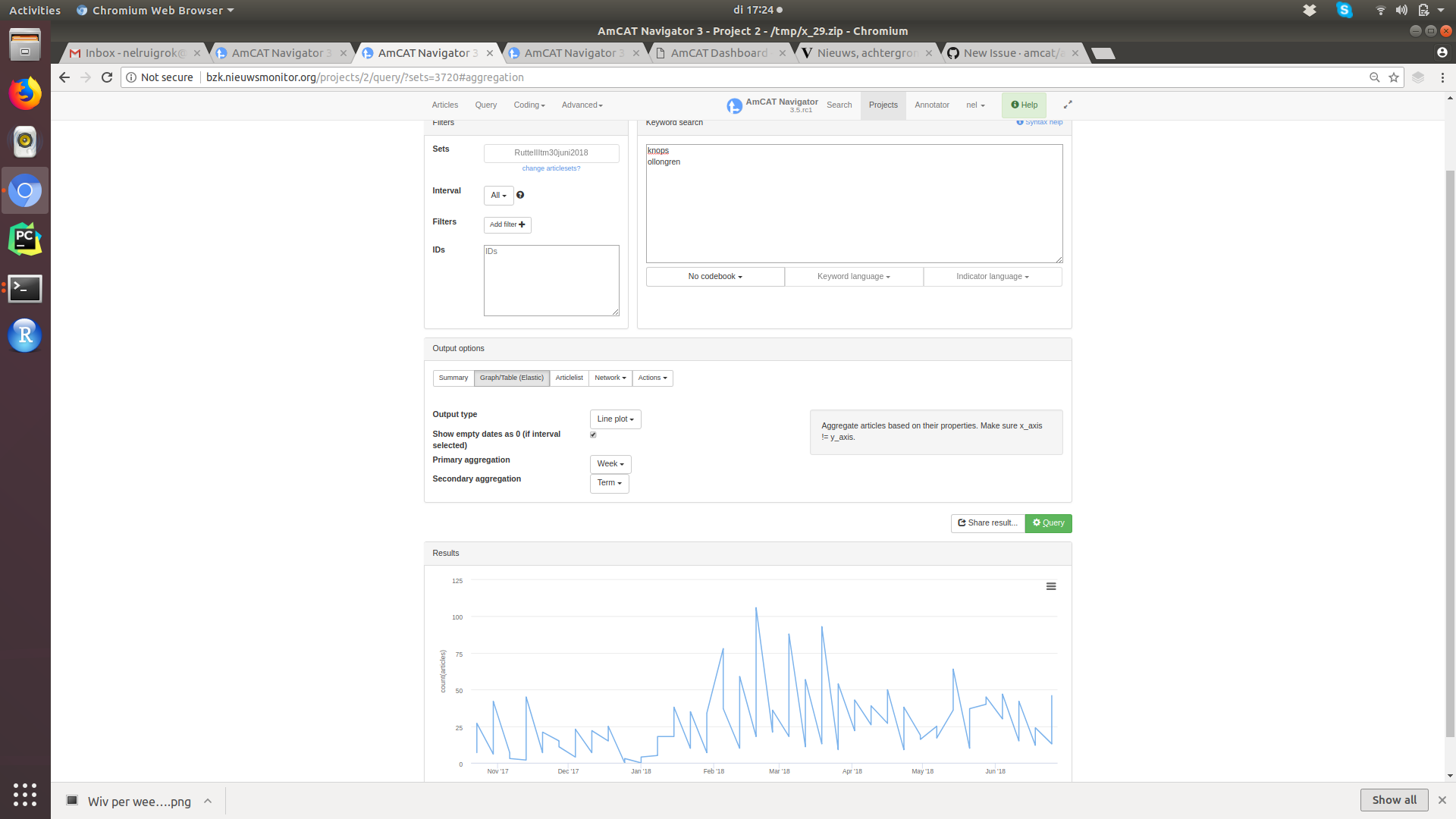
Task: Bookmark this page with star icon
Action: [1394, 77]
